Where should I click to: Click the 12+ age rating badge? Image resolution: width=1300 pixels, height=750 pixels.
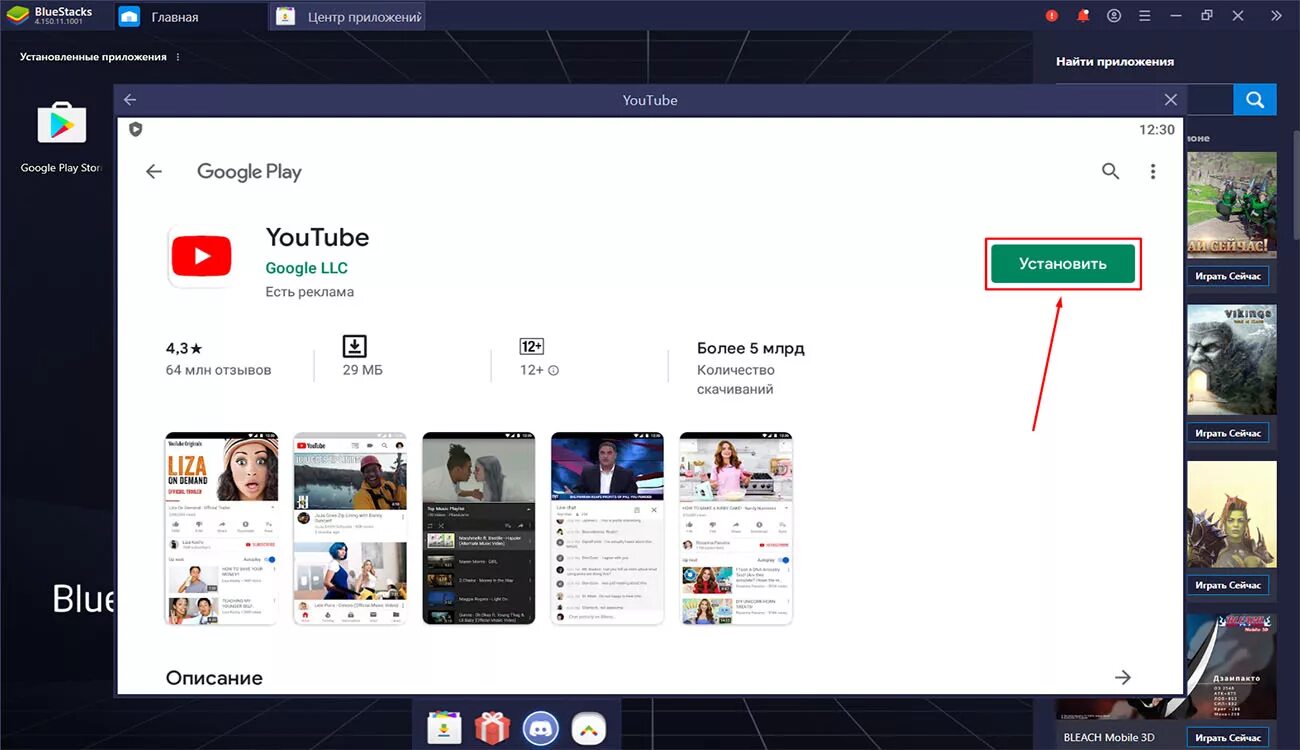(532, 346)
